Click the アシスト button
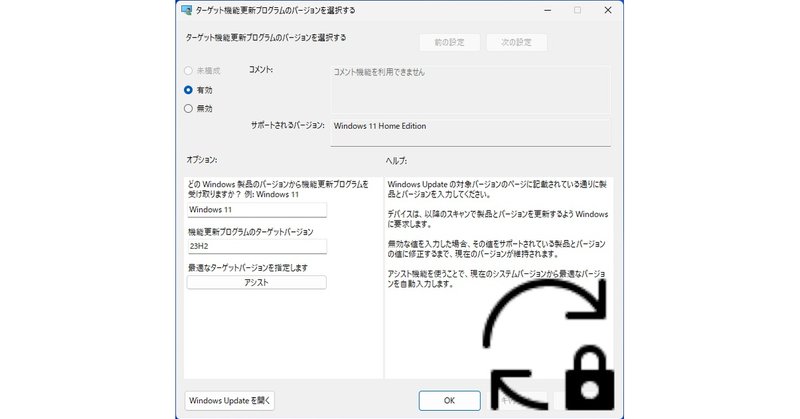800x419 pixels. point(256,282)
